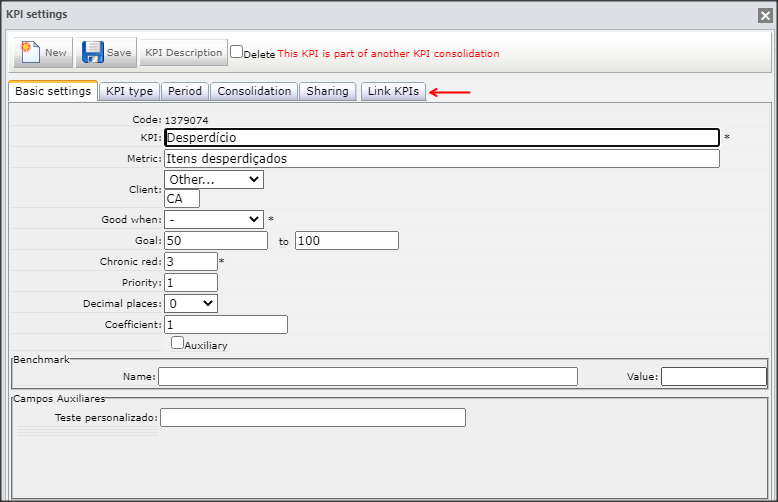778x502 pixels.
Task: Select the Teste personalizado input field
Action: [x=313, y=418]
